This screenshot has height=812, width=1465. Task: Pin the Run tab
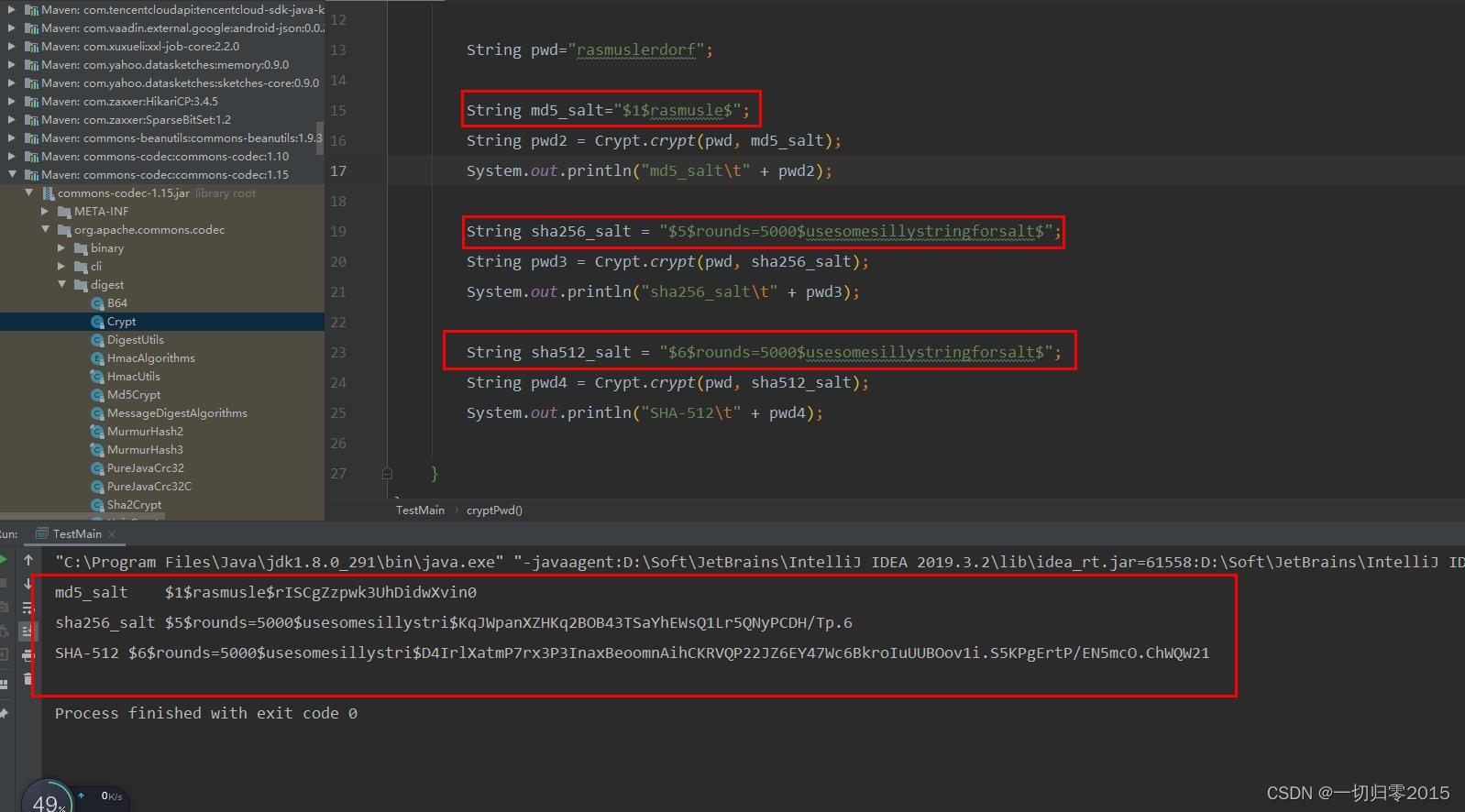[4, 712]
